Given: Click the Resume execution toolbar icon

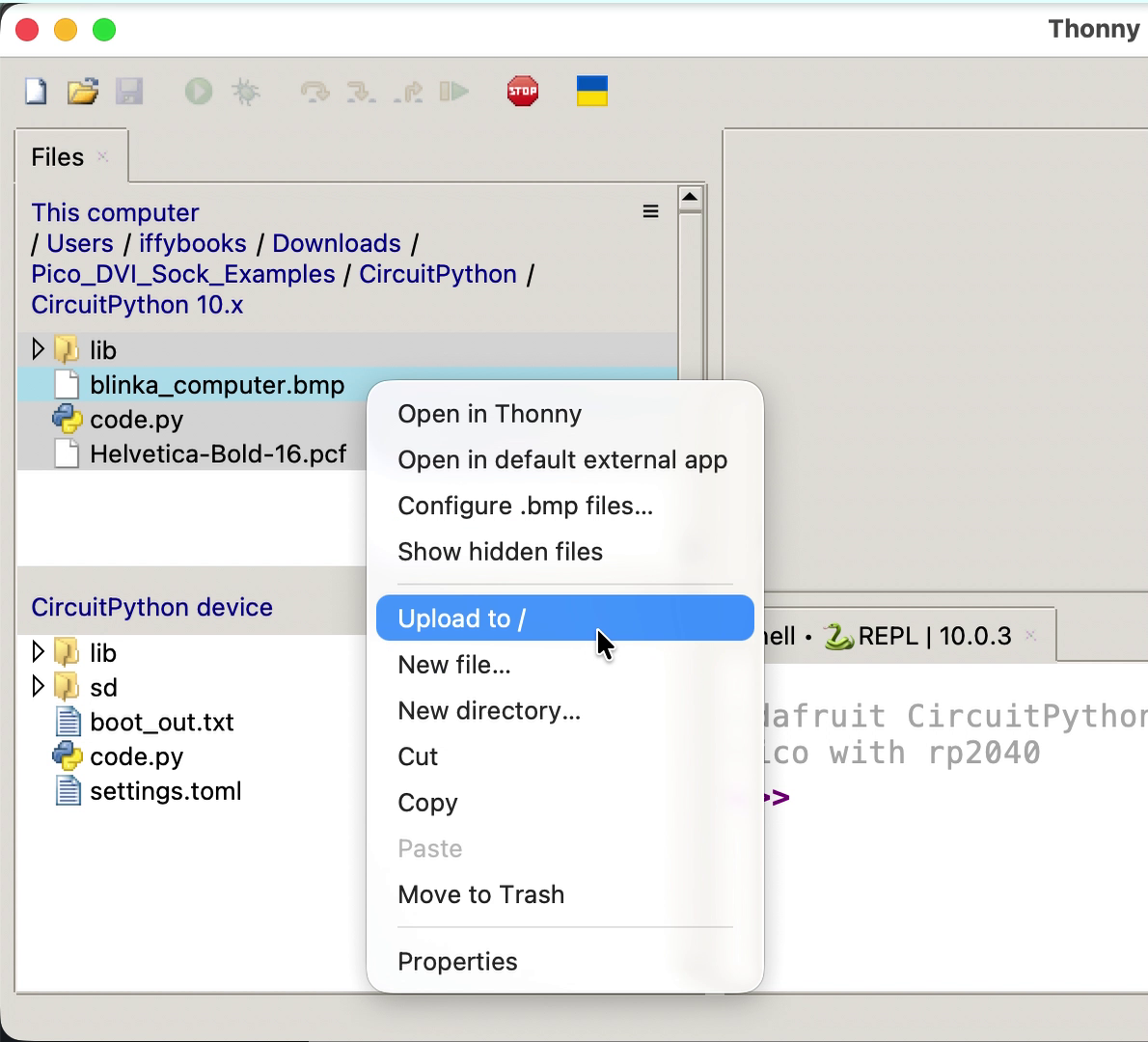Looking at the screenshot, I should (x=453, y=92).
